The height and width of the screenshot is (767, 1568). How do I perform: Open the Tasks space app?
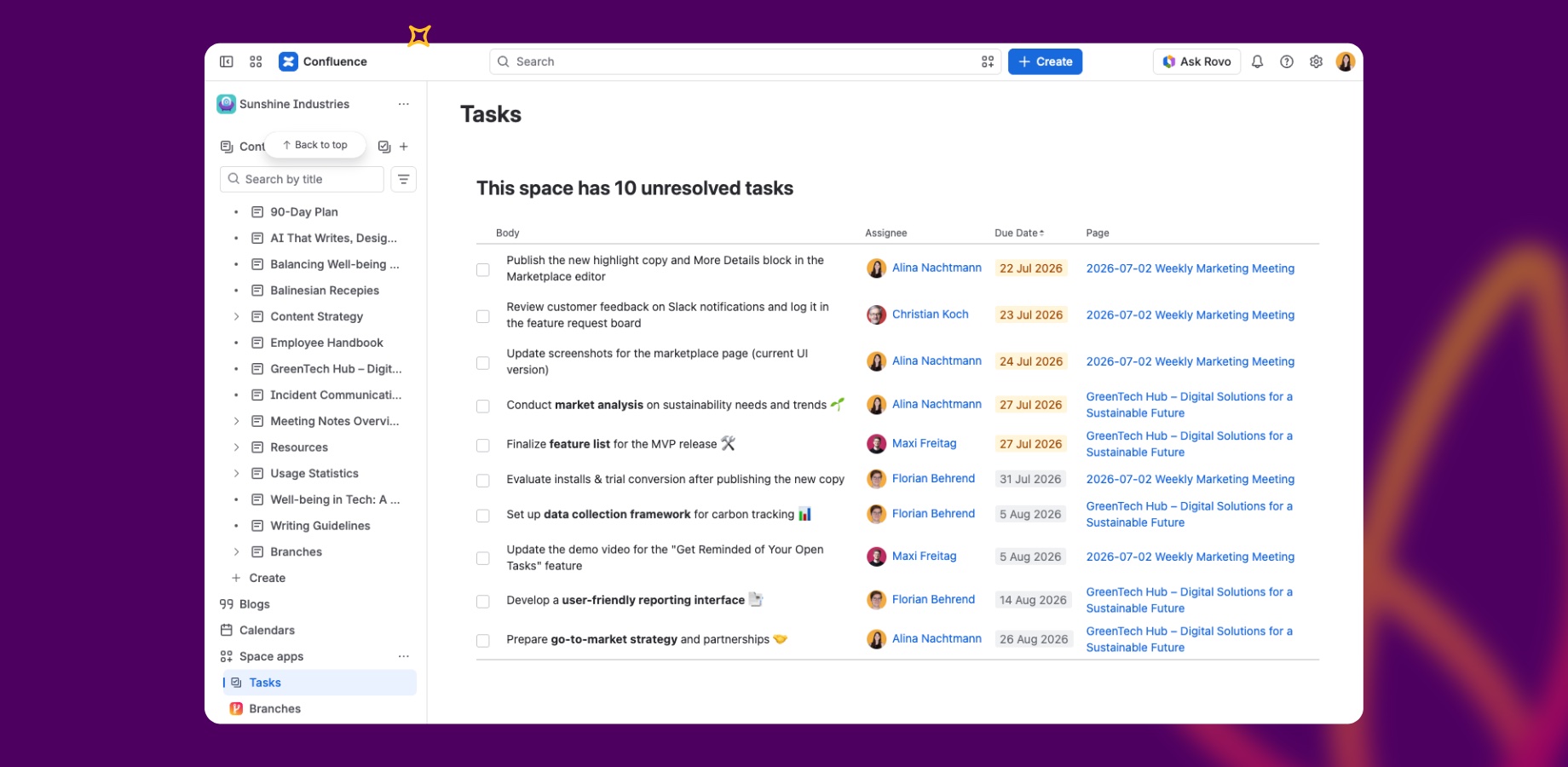click(x=320, y=683)
